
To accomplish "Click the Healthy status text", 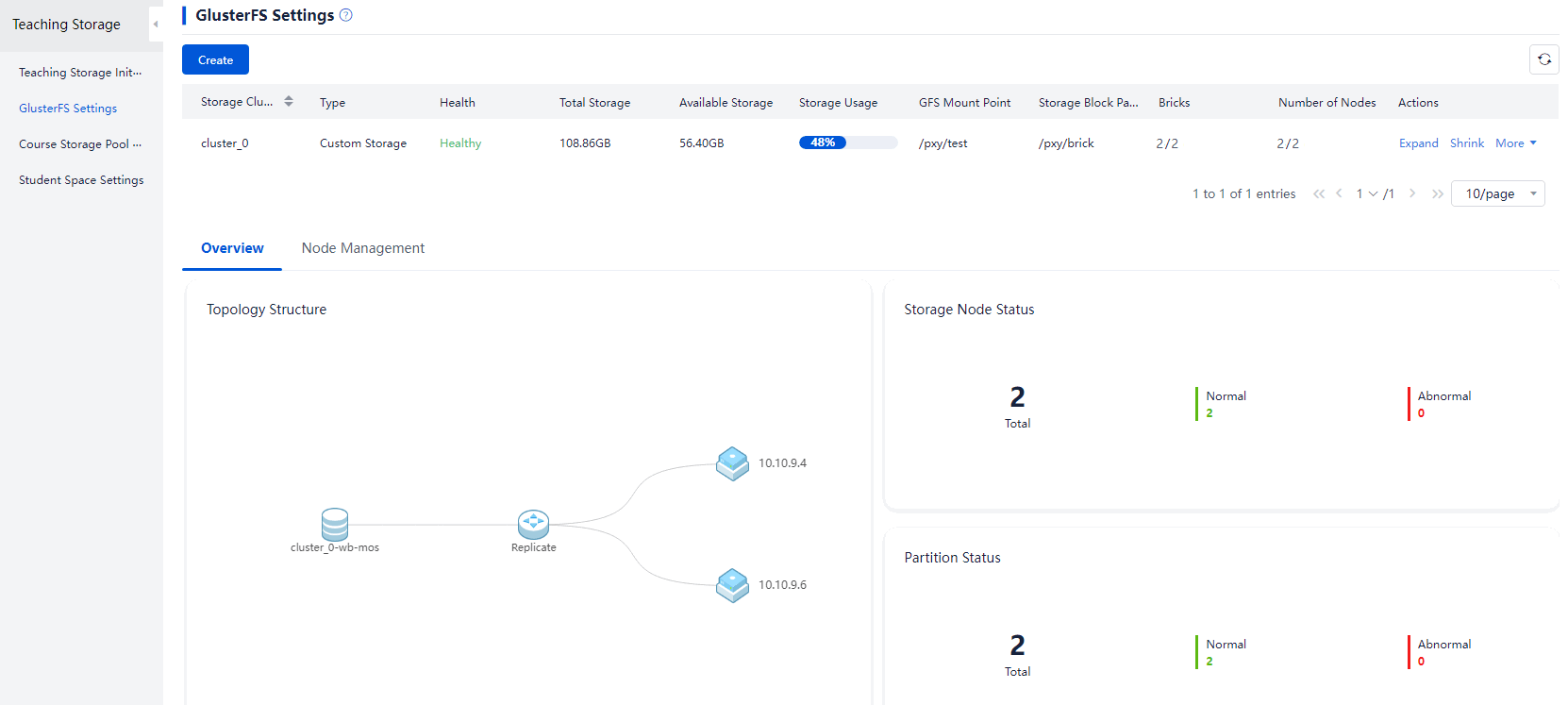I will coord(460,143).
